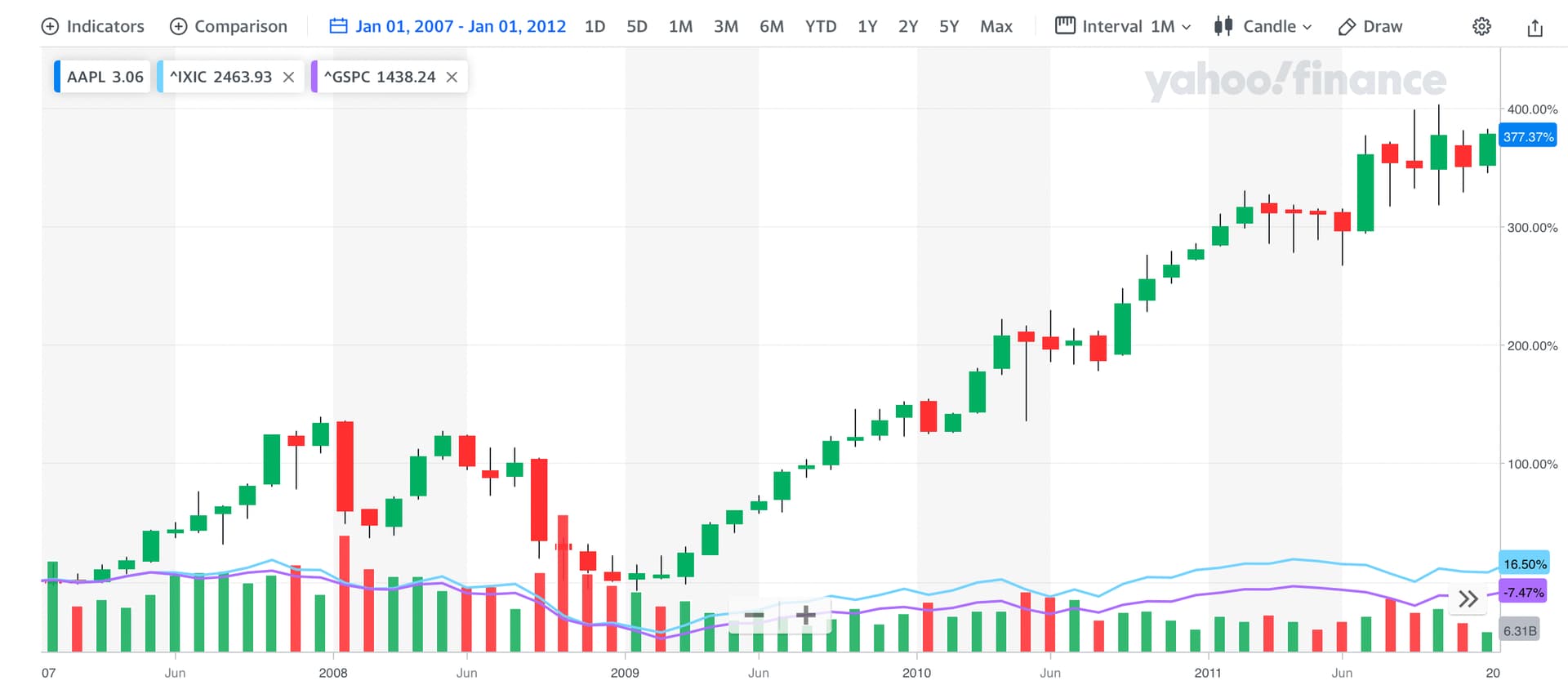Viewport: 1568px width, 694px height.
Task: Zoom out with the minus button
Action: point(754,615)
